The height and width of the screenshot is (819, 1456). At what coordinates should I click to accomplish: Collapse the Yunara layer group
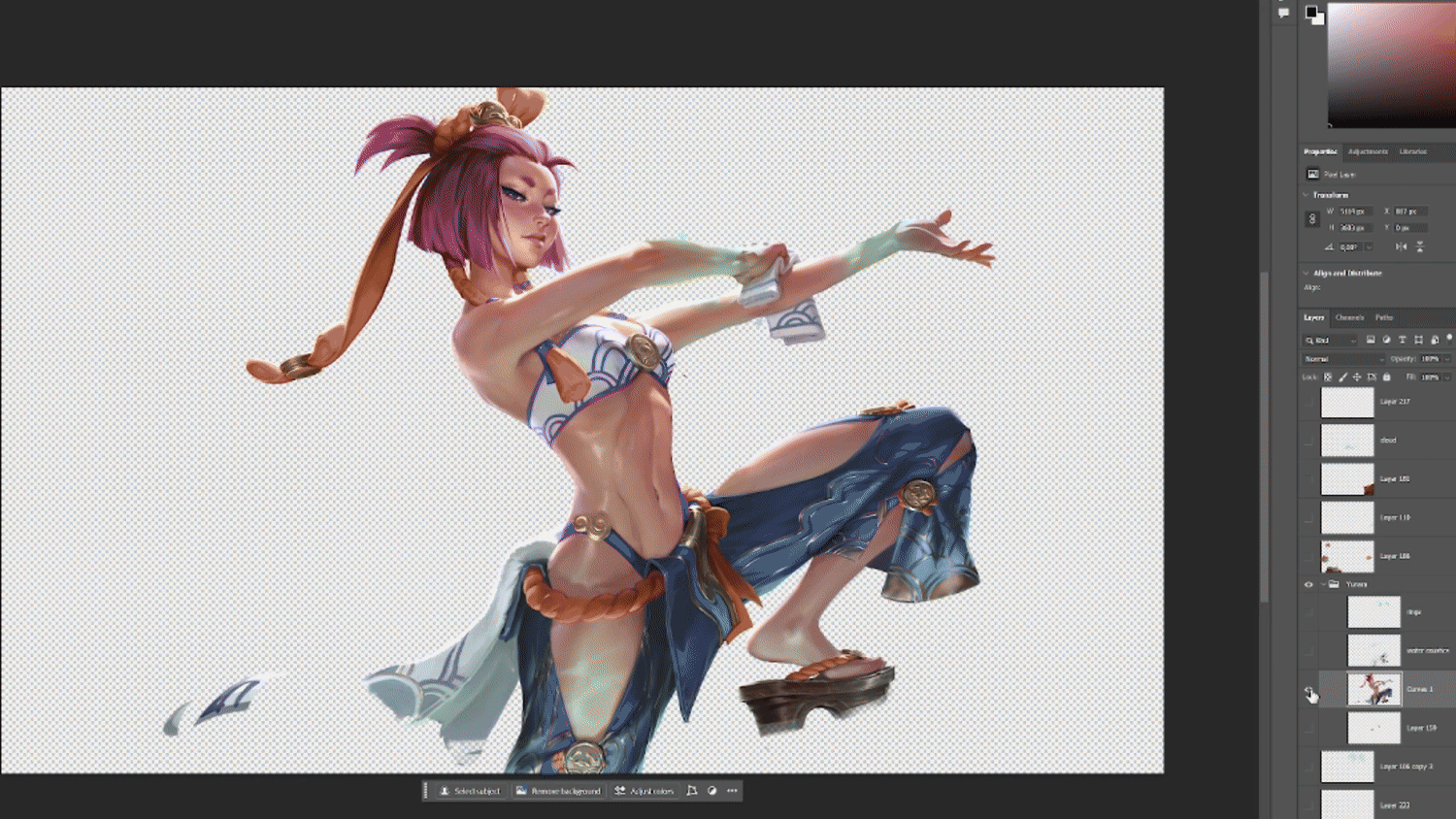1323,584
